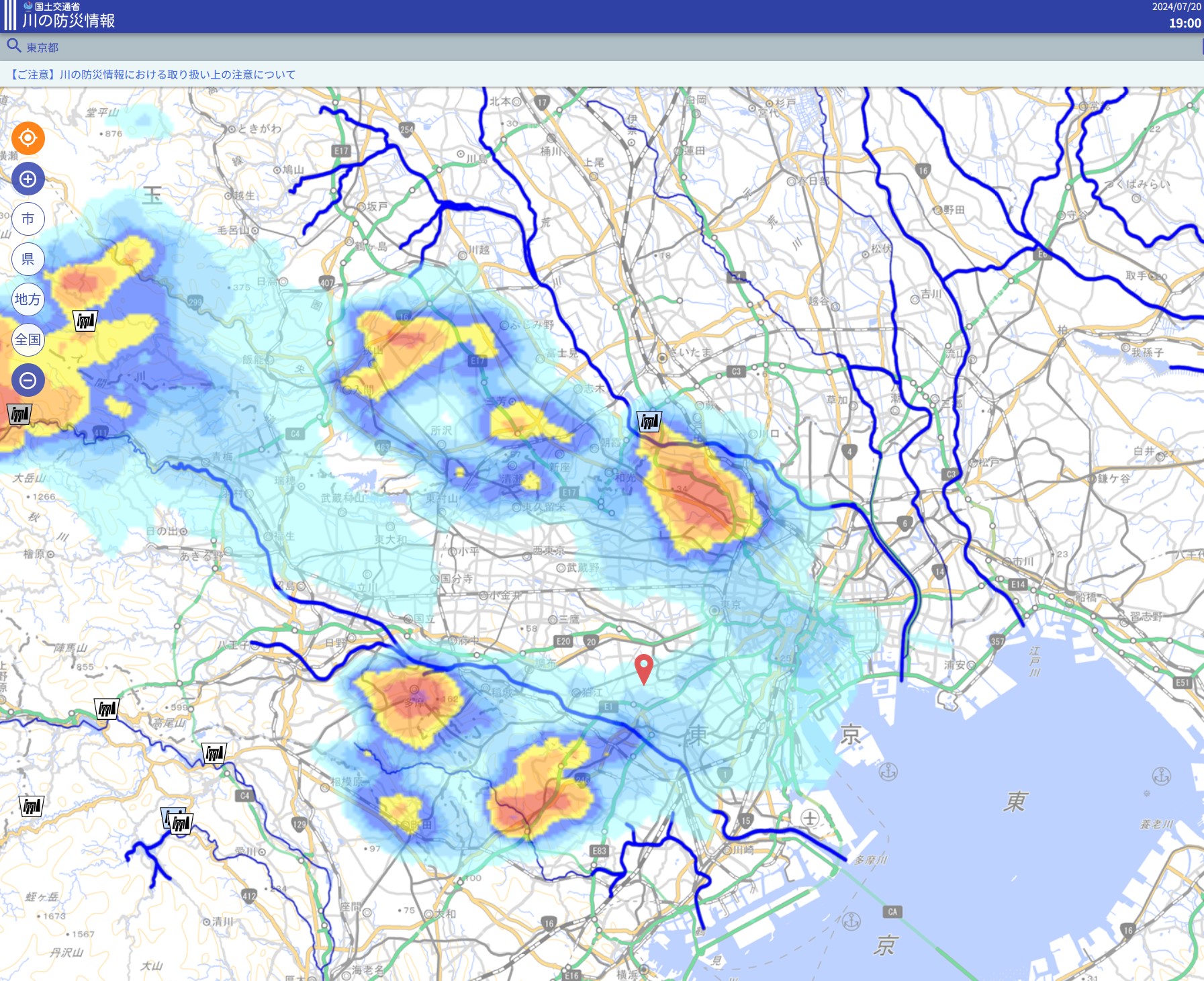Click the gauge icon at the far left map edge
1204x981 pixels.
click(19, 414)
